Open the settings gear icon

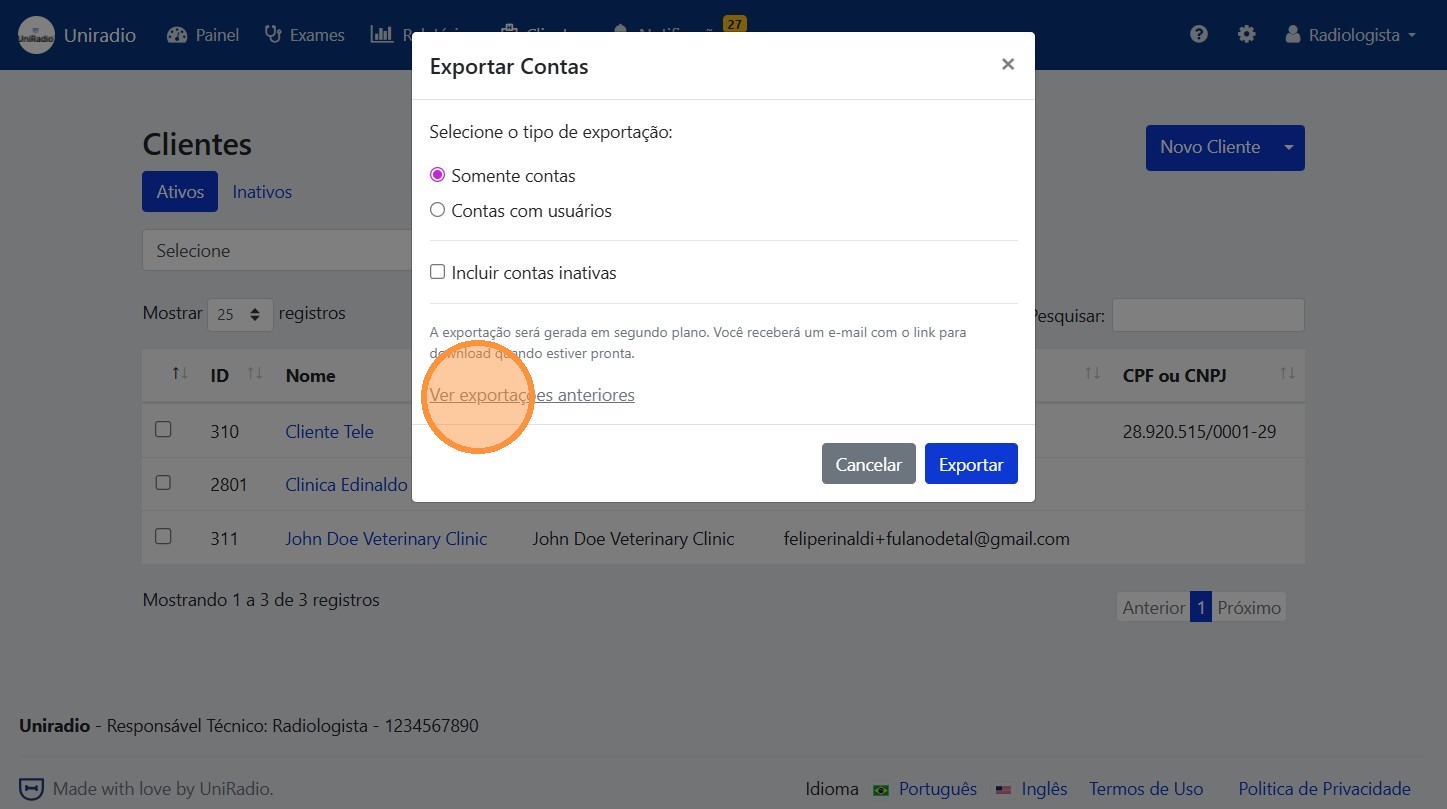[1246, 34]
